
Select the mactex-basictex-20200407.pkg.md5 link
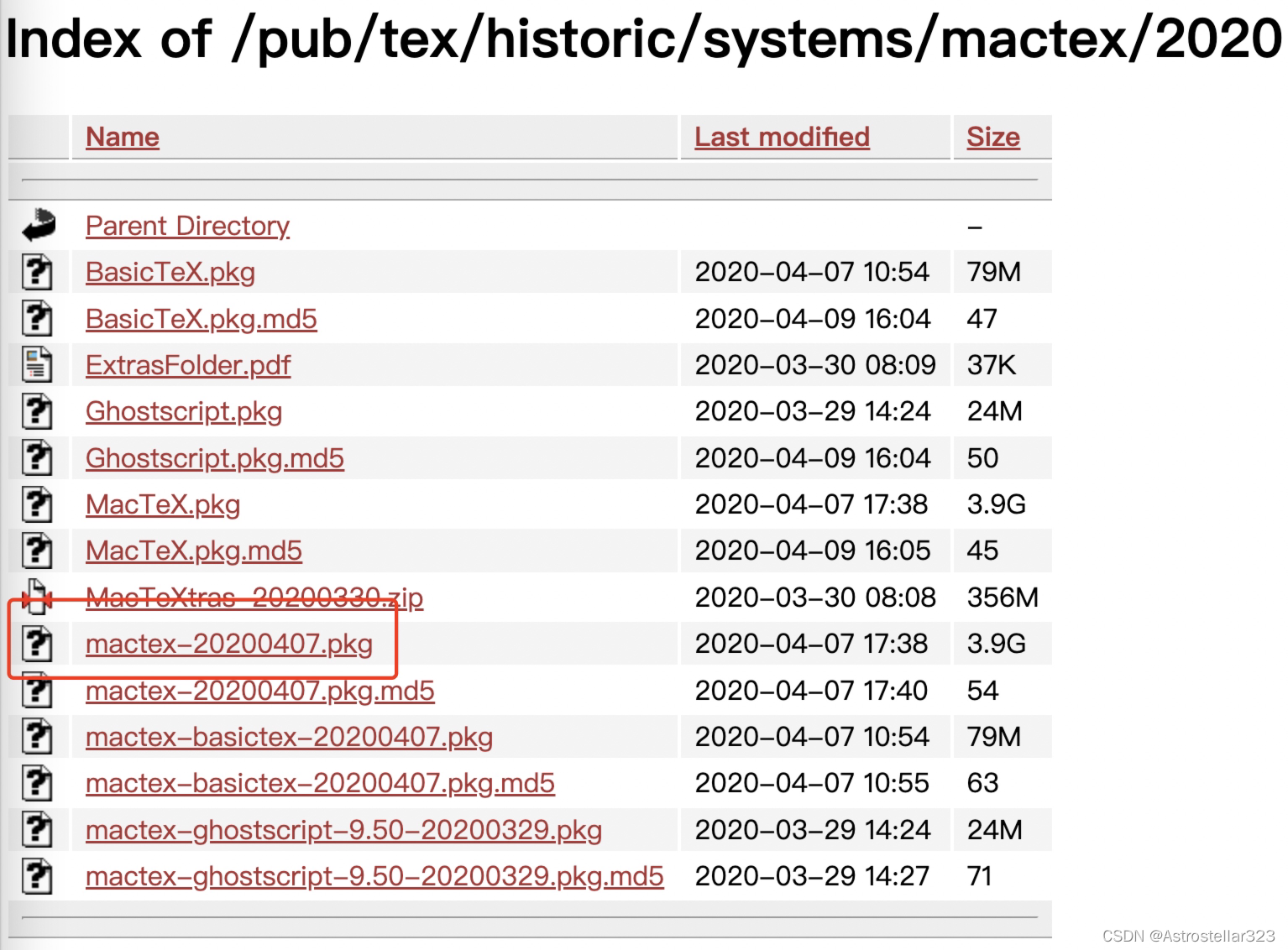[x=319, y=783]
